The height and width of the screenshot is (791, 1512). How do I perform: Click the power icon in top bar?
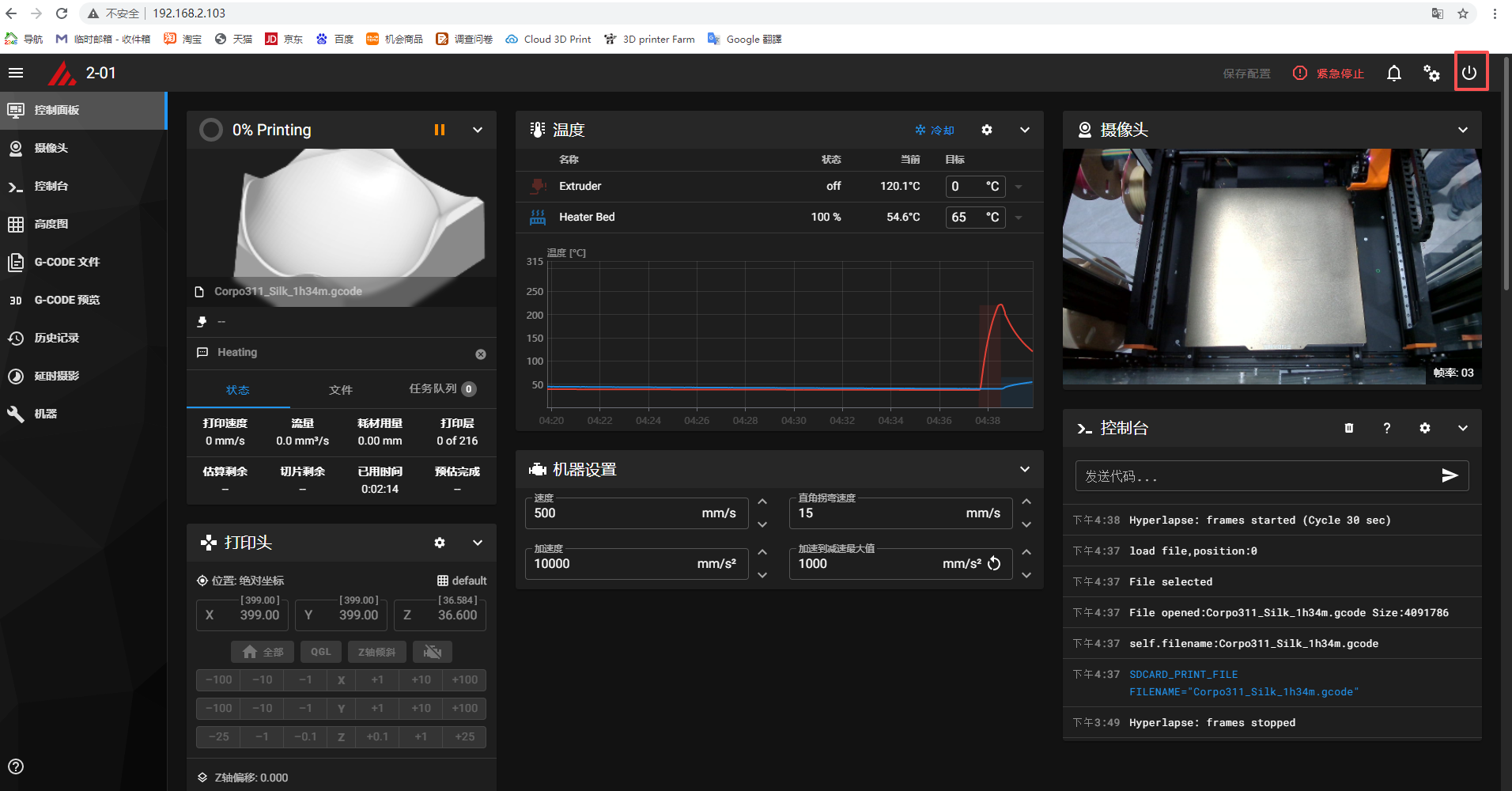pos(1469,73)
